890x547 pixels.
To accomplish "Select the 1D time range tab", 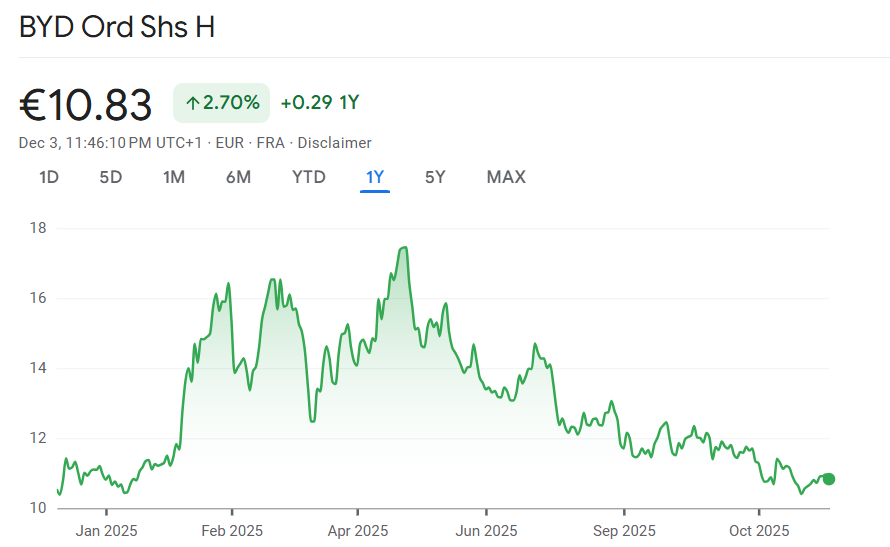I will click(x=49, y=177).
